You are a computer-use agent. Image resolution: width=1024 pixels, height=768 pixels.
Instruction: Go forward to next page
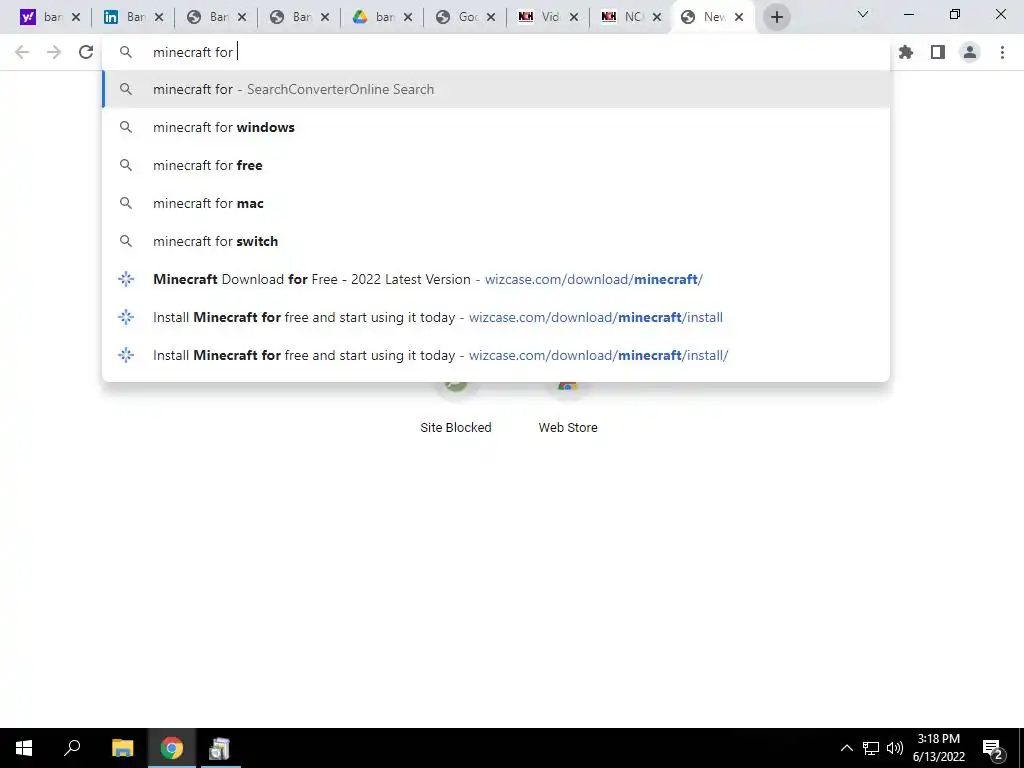[x=54, y=52]
